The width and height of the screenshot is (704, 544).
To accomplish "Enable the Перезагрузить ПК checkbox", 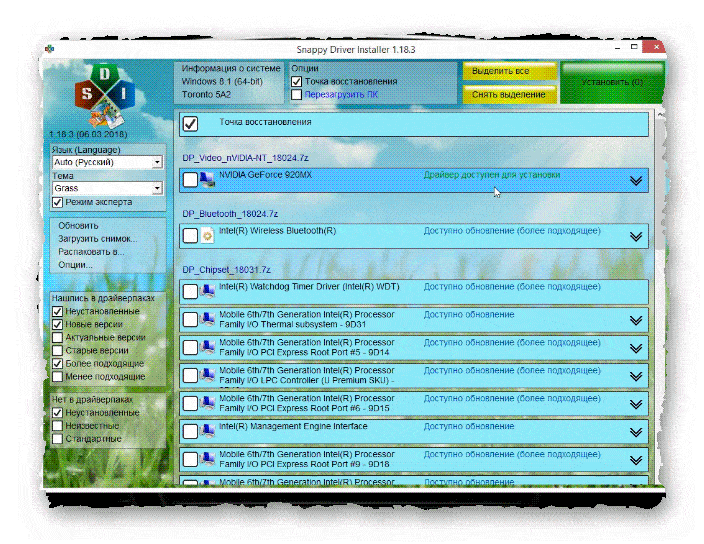I will [296, 95].
